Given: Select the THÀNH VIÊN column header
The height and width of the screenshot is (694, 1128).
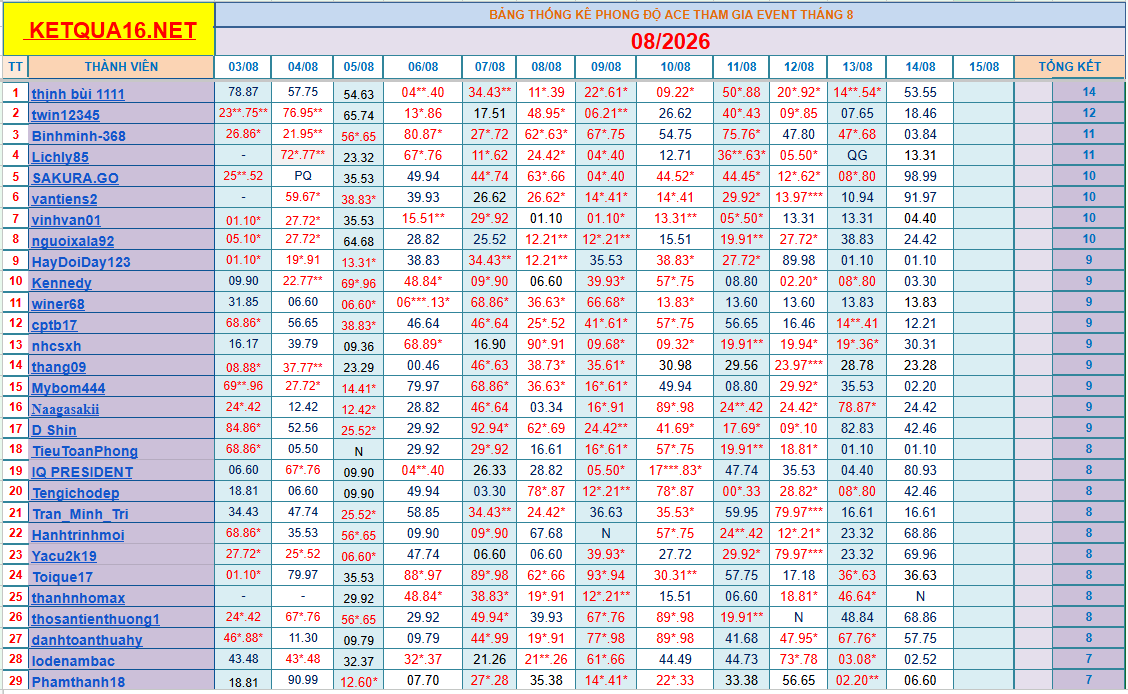Looking at the screenshot, I should point(121,67).
